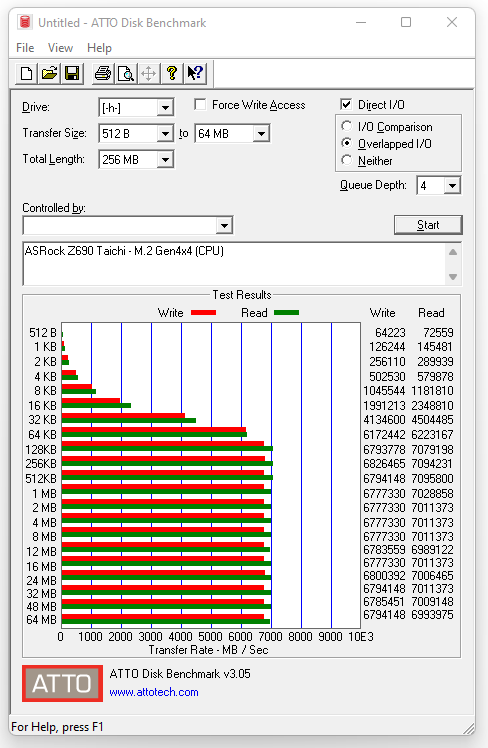Click the For Help, press F1 status text
Image resolution: width=488 pixels, height=748 pixels.
pyautogui.click(x=57, y=727)
